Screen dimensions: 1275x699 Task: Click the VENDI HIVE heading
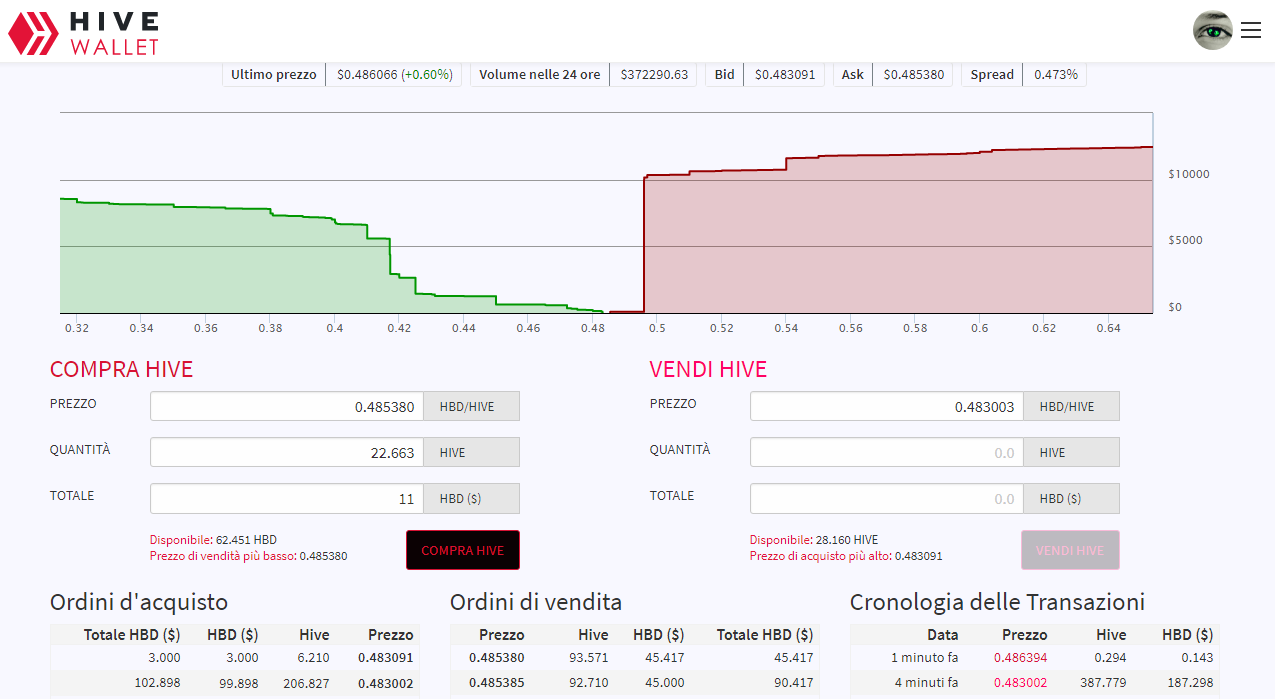tap(708, 370)
